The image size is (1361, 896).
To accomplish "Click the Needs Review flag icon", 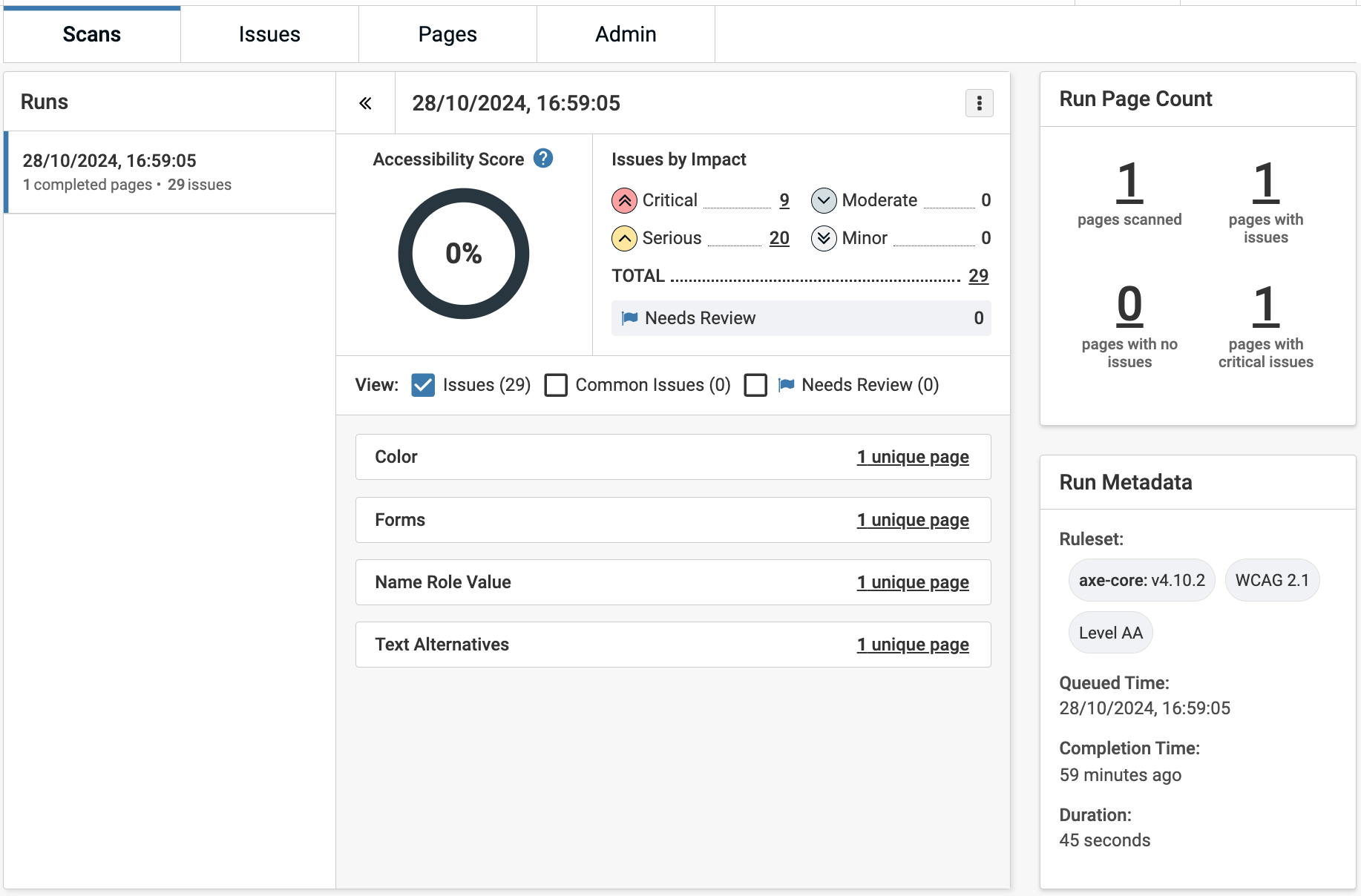I will click(x=629, y=318).
